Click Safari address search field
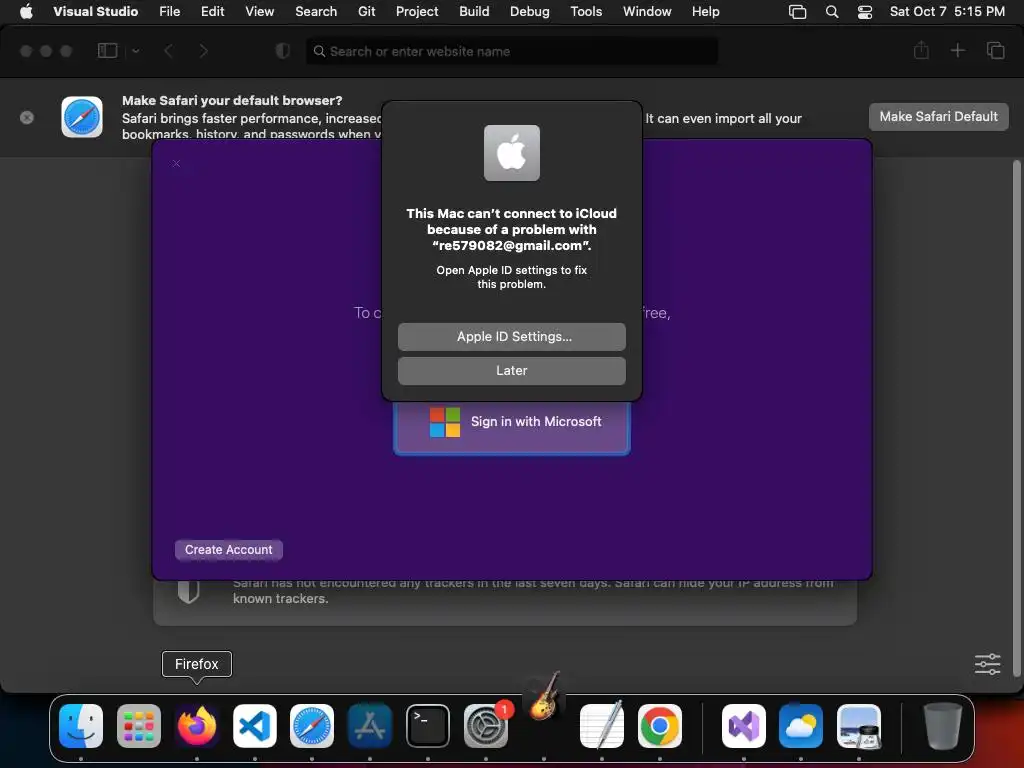 coord(512,51)
